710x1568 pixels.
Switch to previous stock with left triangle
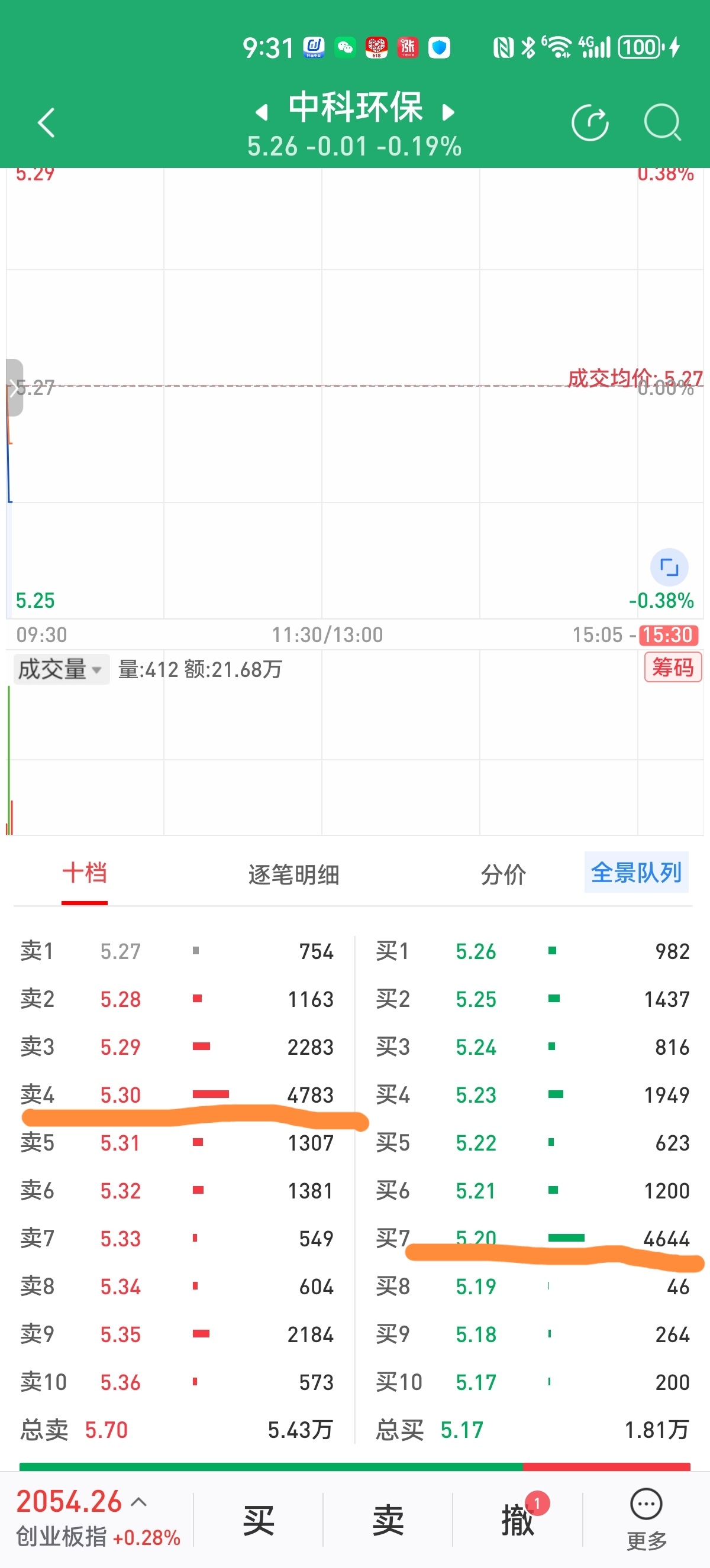[x=262, y=112]
